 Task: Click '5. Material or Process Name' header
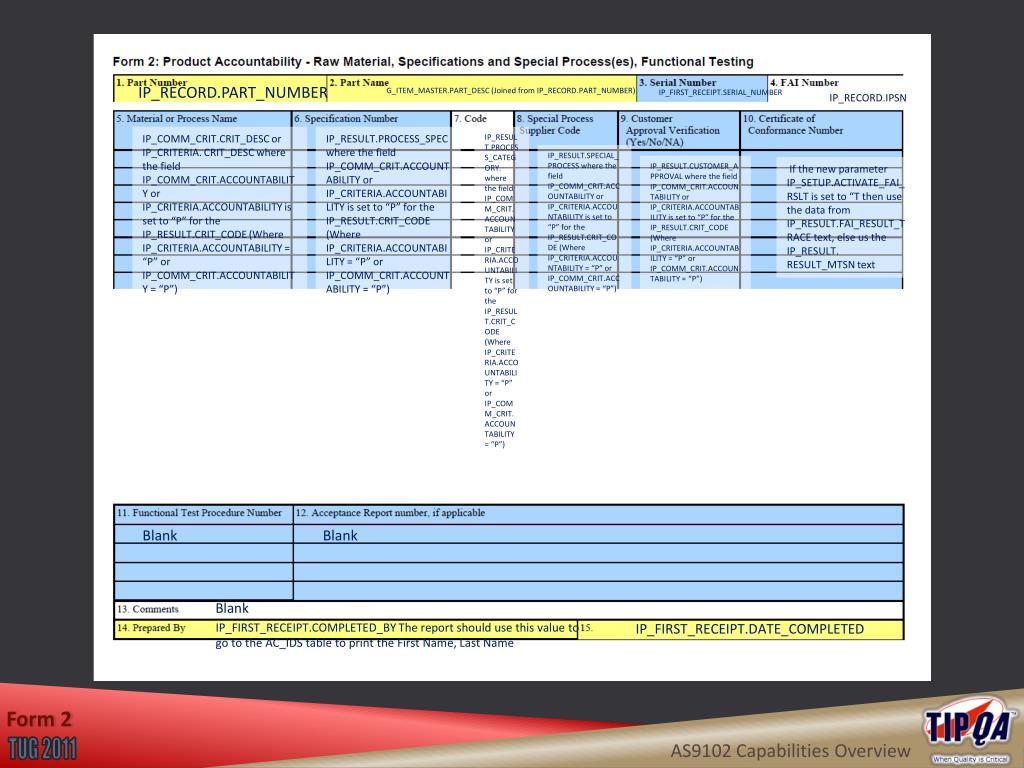click(x=176, y=119)
